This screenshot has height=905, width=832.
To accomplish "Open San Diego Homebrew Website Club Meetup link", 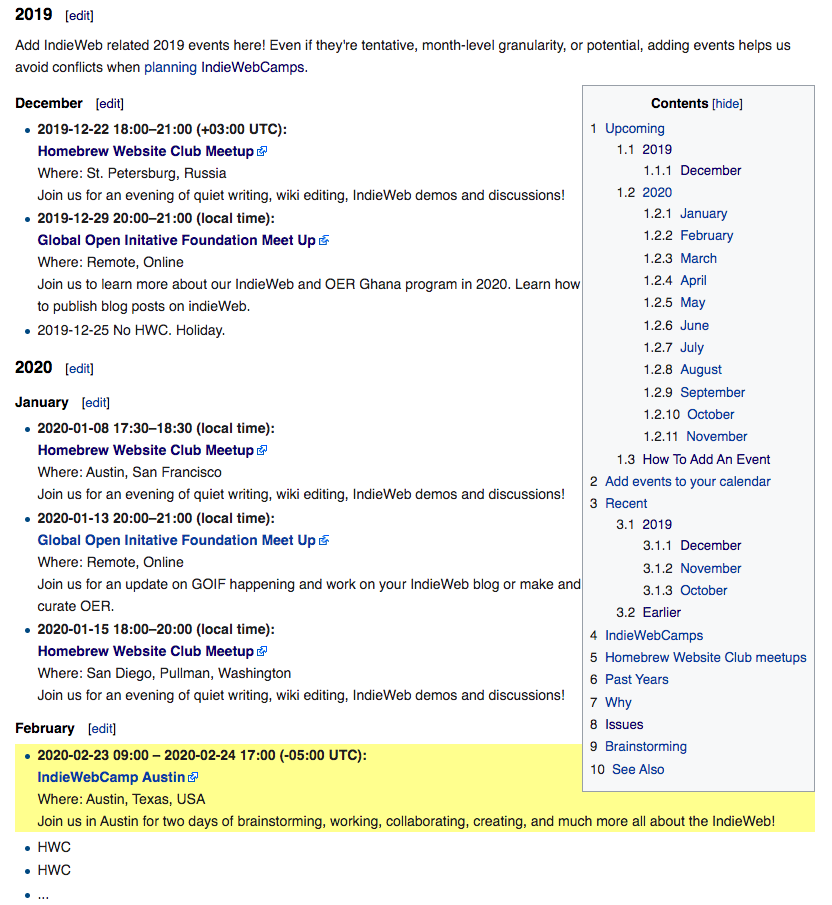I will [x=145, y=651].
